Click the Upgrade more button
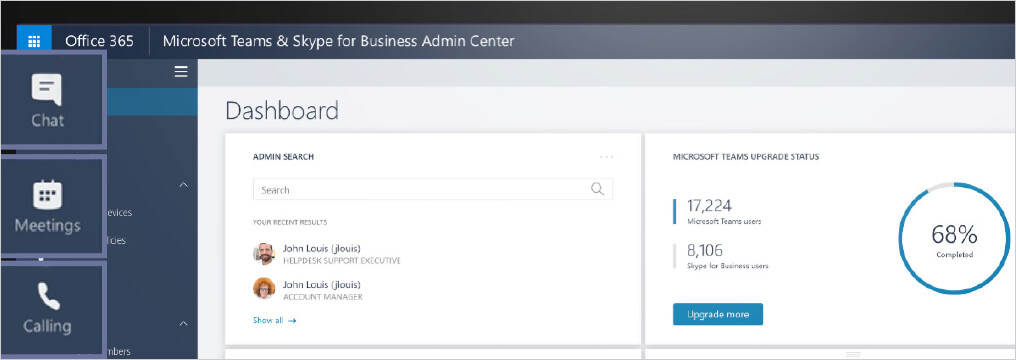This screenshot has width=1016, height=360. 718,314
